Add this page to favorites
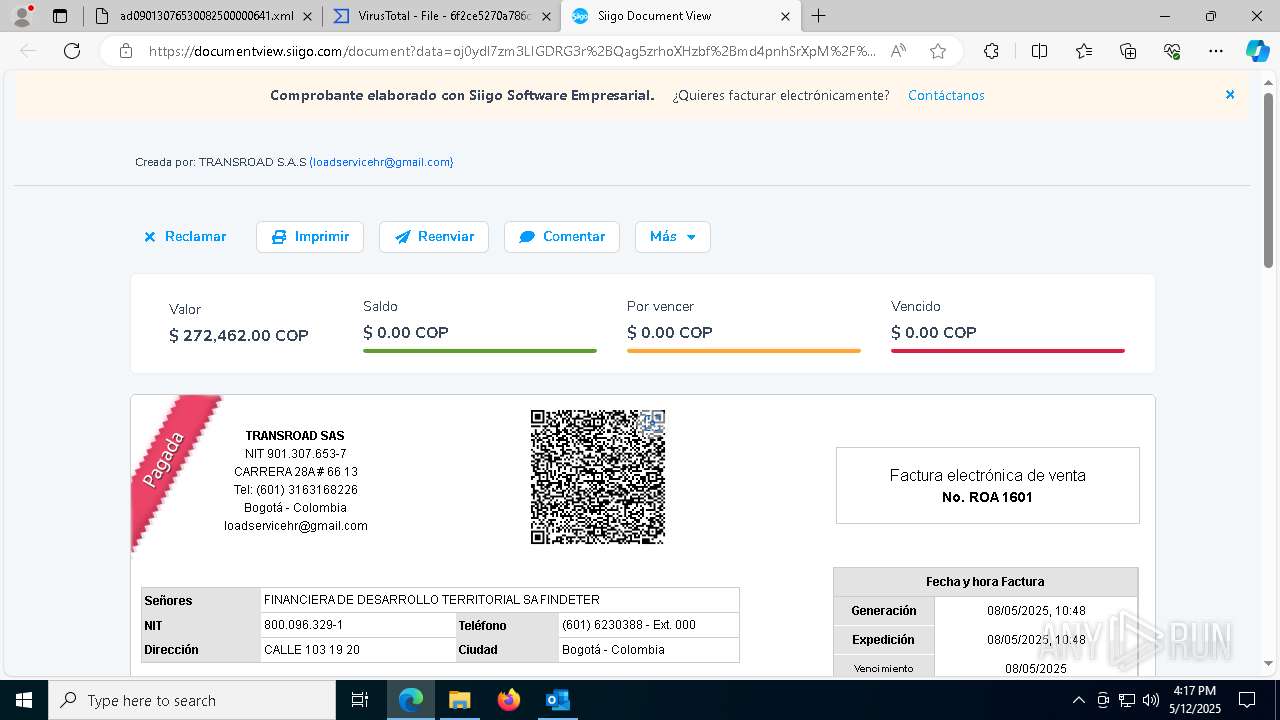The width and height of the screenshot is (1280, 720). [x=938, y=51]
